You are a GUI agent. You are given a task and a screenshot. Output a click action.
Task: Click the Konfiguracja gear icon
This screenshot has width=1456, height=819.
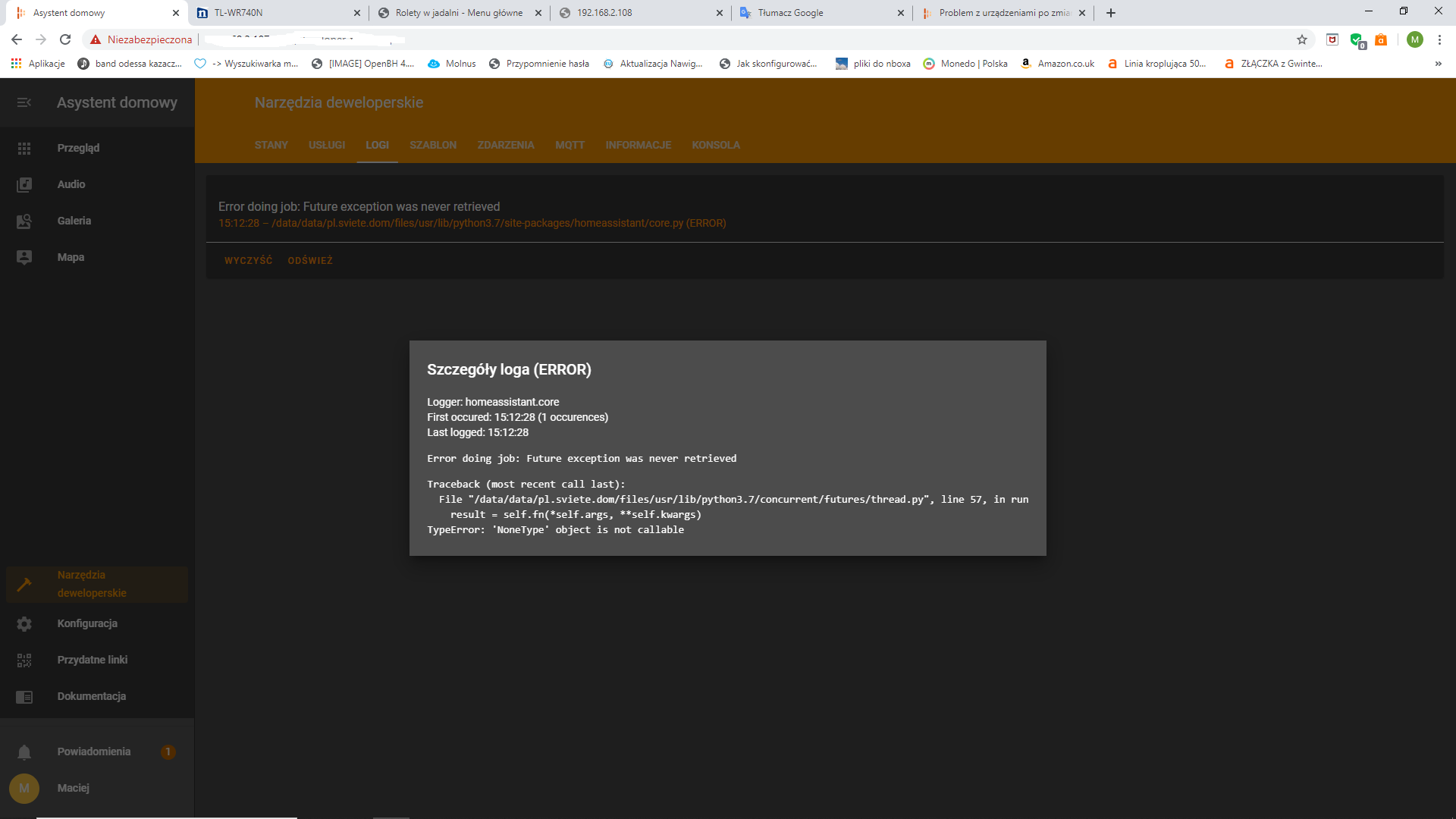[x=24, y=623]
